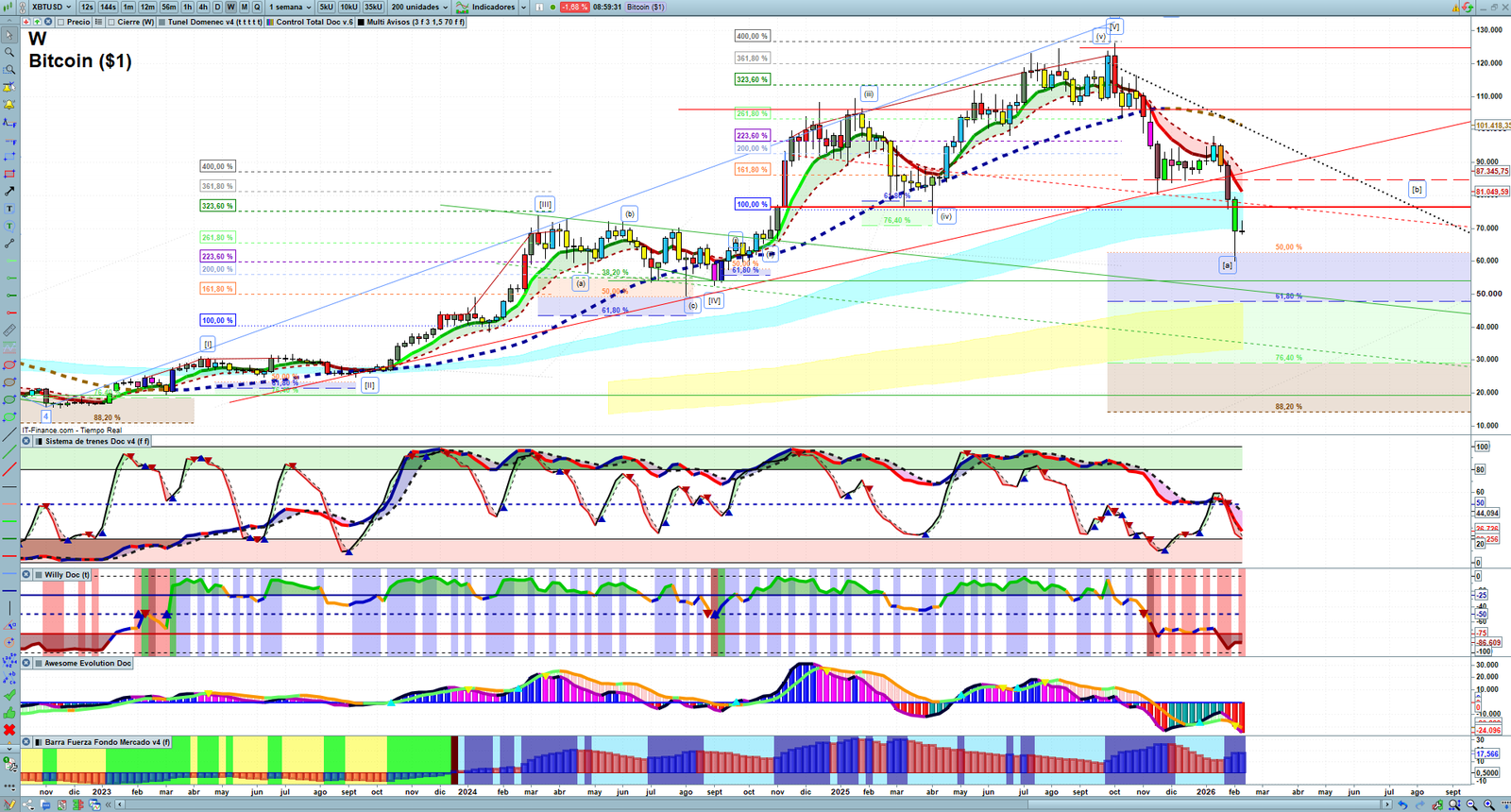This screenshot has height=812, width=1511.
Task: Select the black horizontal line tool
Action: point(9,486)
